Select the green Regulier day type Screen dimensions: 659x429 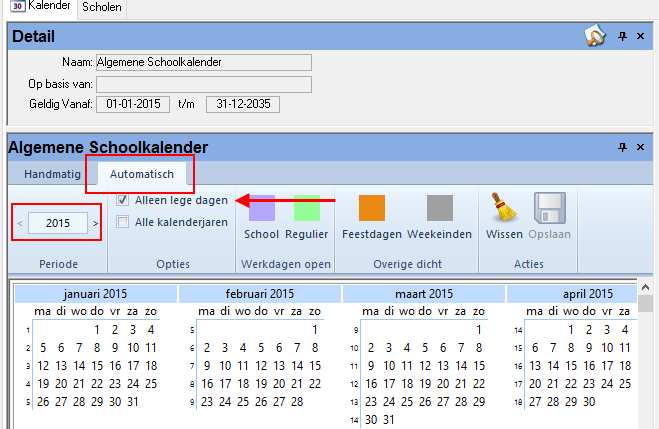[x=306, y=208]
